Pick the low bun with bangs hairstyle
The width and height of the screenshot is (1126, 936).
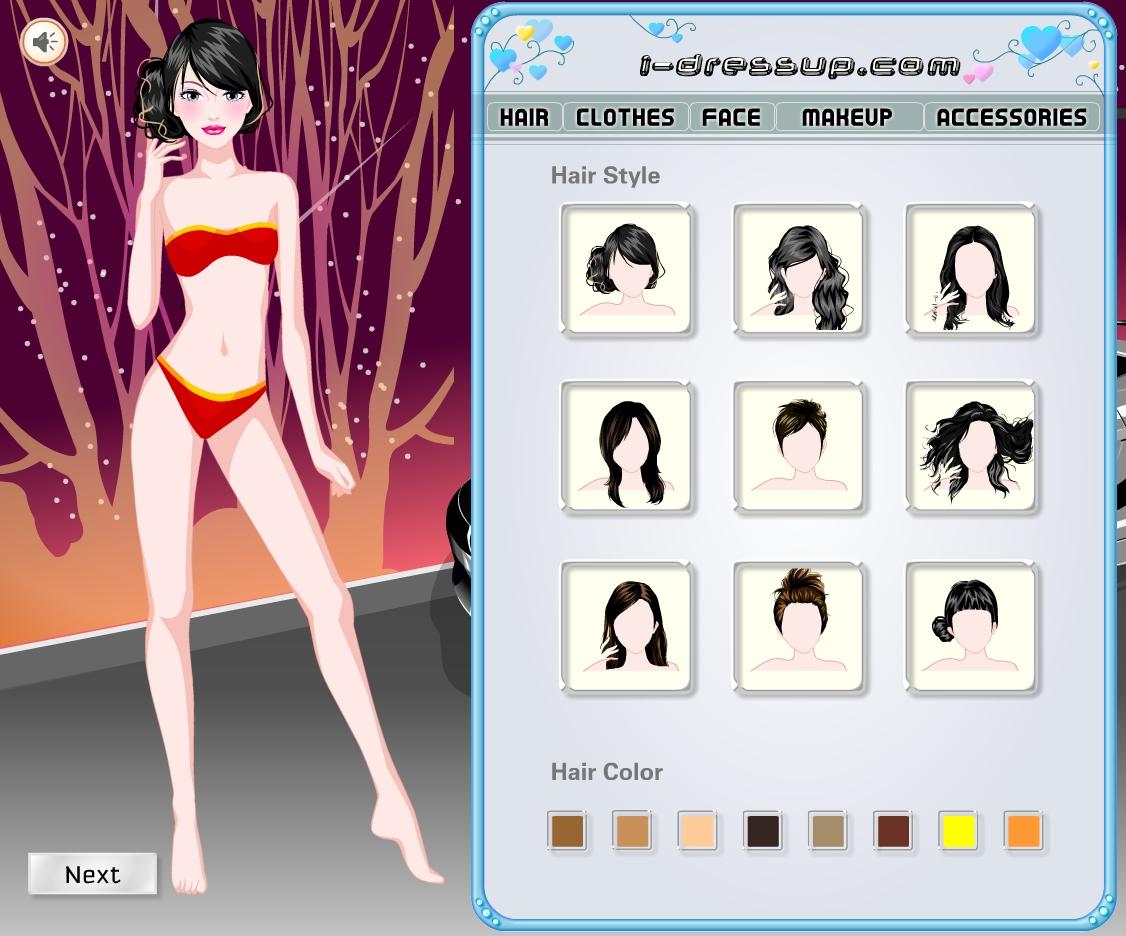click(971, 626)
